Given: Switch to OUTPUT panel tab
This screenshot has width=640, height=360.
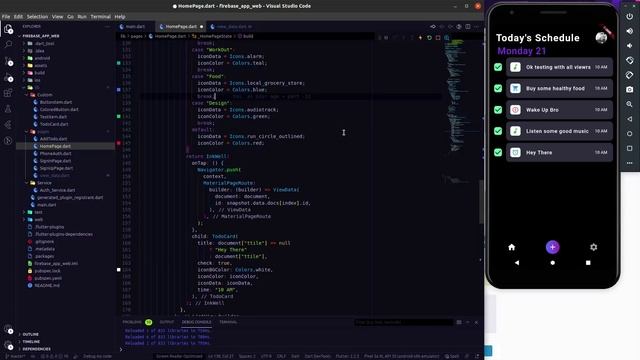Looking at the screenshot, I should click(x=167, y=322).
